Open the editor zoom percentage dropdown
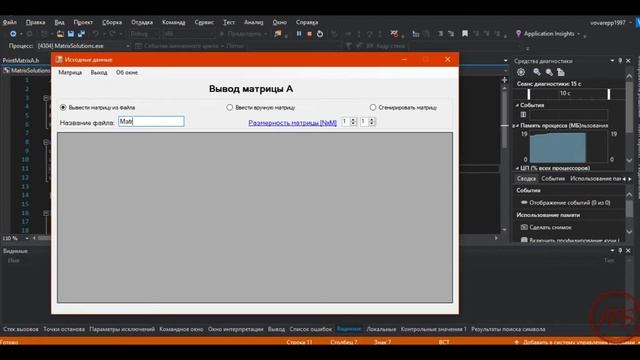The width and height of the screenshot is (640, 360). 27,238
